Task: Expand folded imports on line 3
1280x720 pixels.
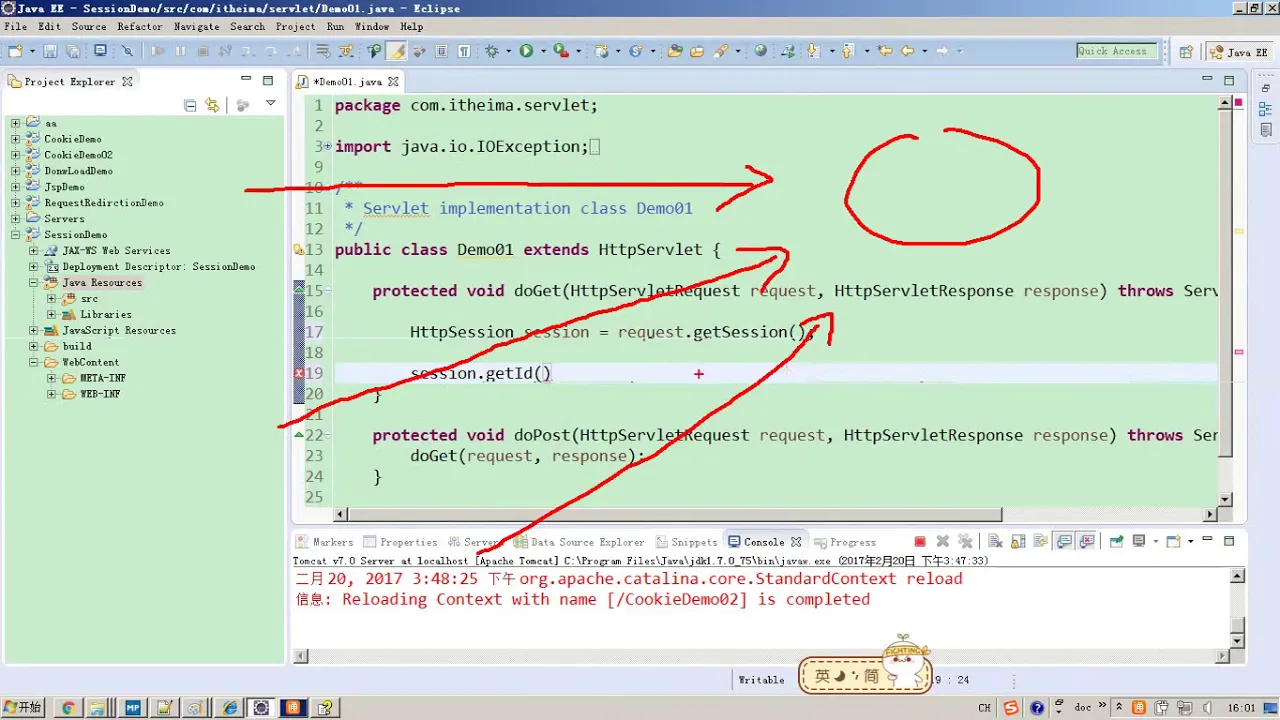Action: pos(328,146)
